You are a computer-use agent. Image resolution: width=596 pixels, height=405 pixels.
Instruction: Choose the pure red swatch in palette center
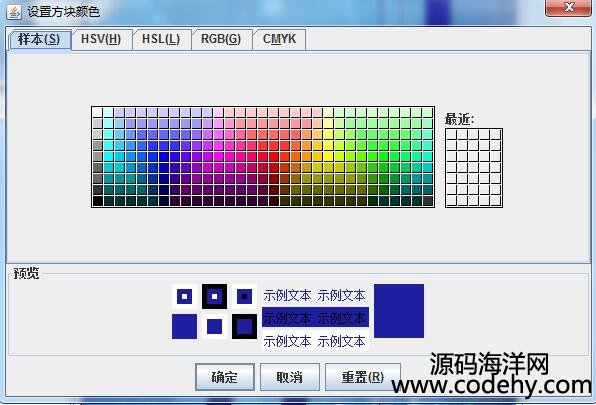pos(274,157)
